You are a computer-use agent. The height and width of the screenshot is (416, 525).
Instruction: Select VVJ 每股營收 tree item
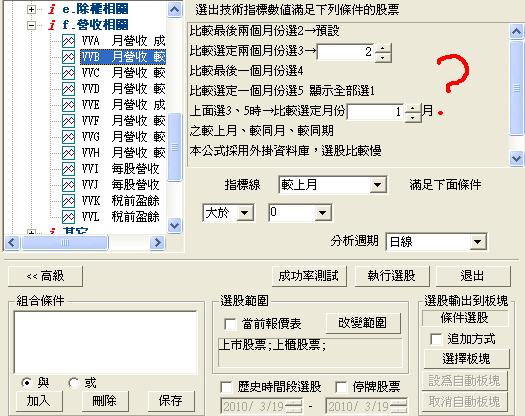pos(121,185)
